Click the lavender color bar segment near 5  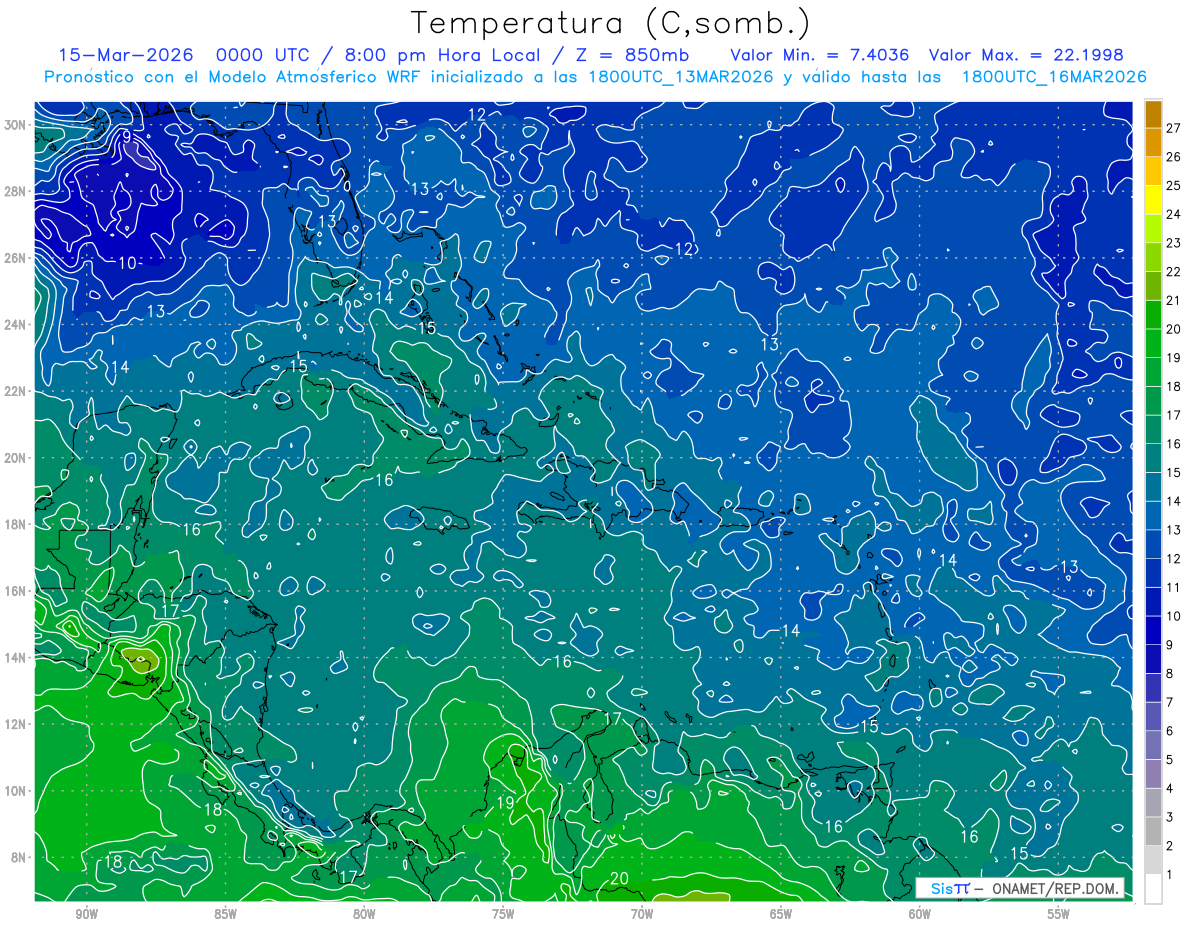[1153, 773]
